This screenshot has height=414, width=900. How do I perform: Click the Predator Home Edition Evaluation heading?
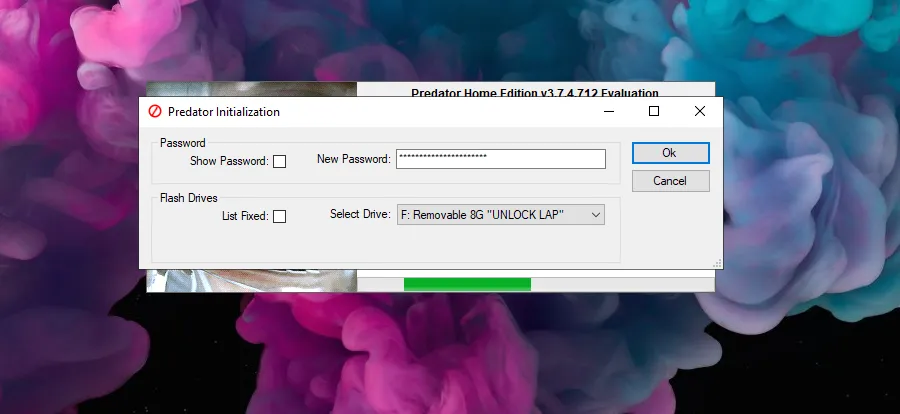(535, 92)
